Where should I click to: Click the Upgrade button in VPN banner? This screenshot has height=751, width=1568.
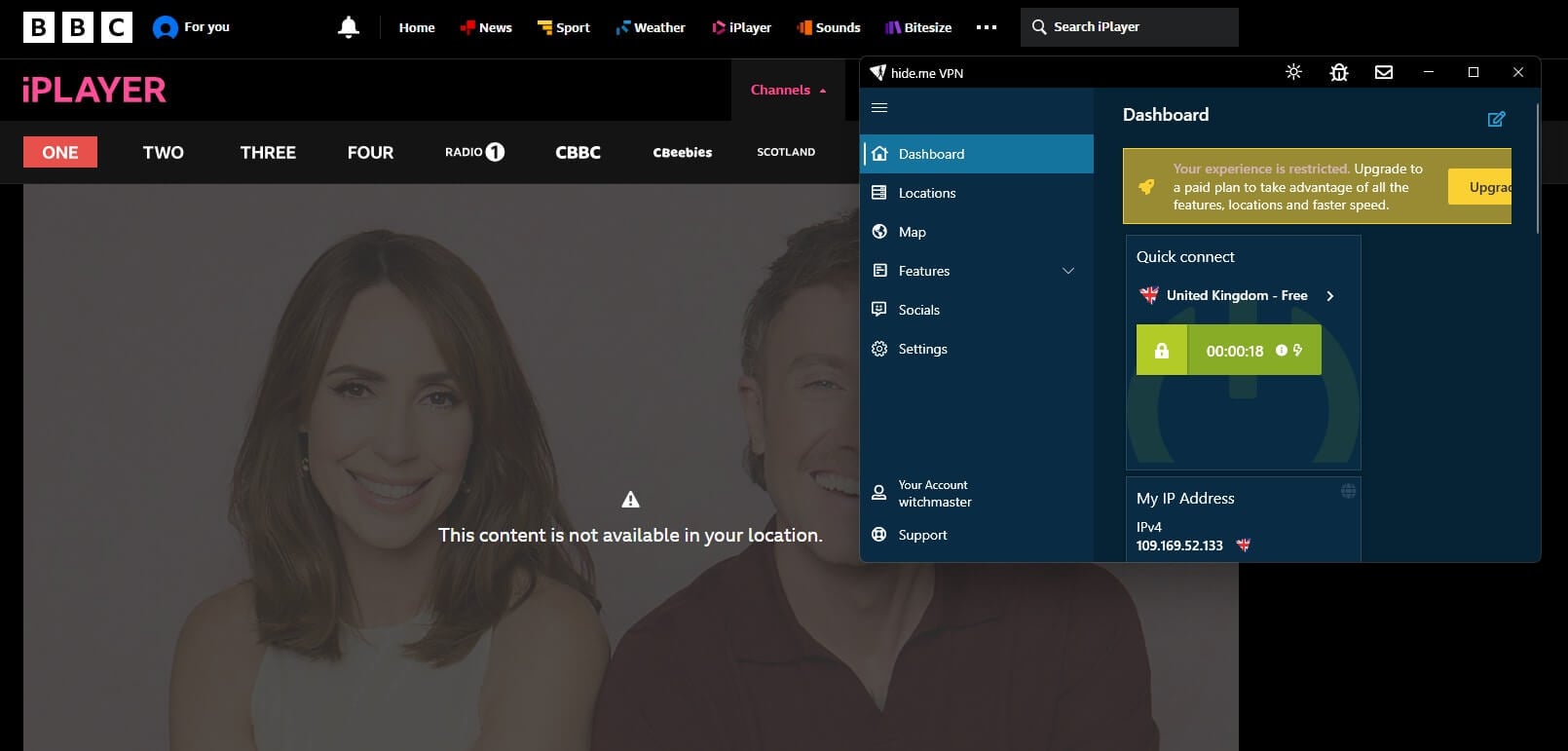[x=1480, y=187]
